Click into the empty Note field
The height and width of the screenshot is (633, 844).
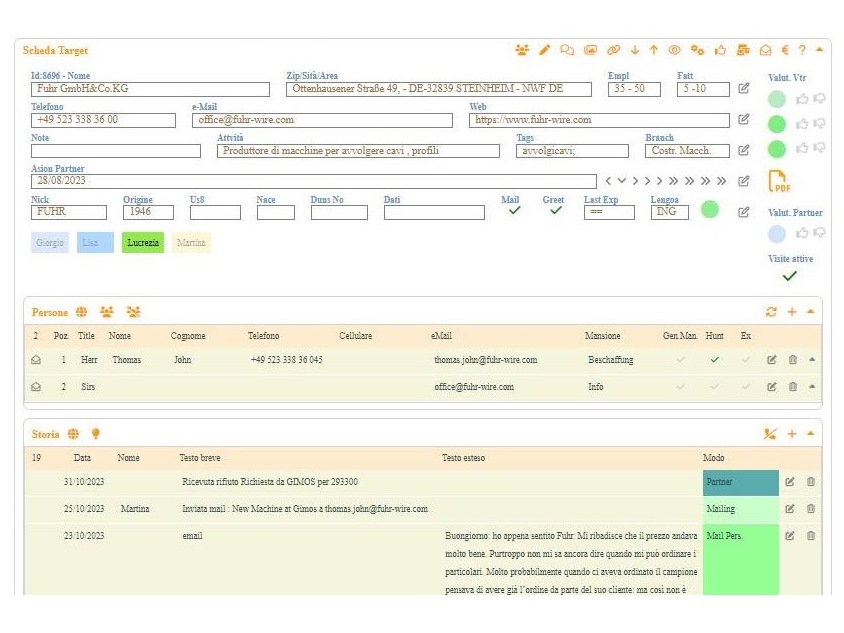[116, 151]
